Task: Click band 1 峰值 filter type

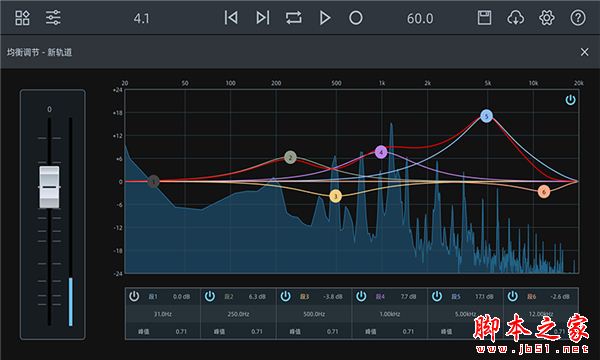Action: (x=143, y=331)
